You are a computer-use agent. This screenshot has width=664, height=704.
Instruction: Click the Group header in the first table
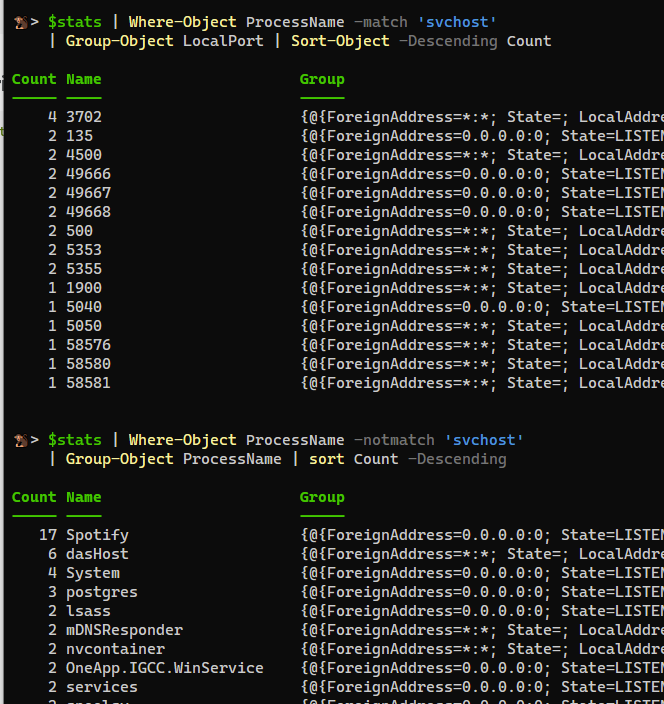coord(322,79)
